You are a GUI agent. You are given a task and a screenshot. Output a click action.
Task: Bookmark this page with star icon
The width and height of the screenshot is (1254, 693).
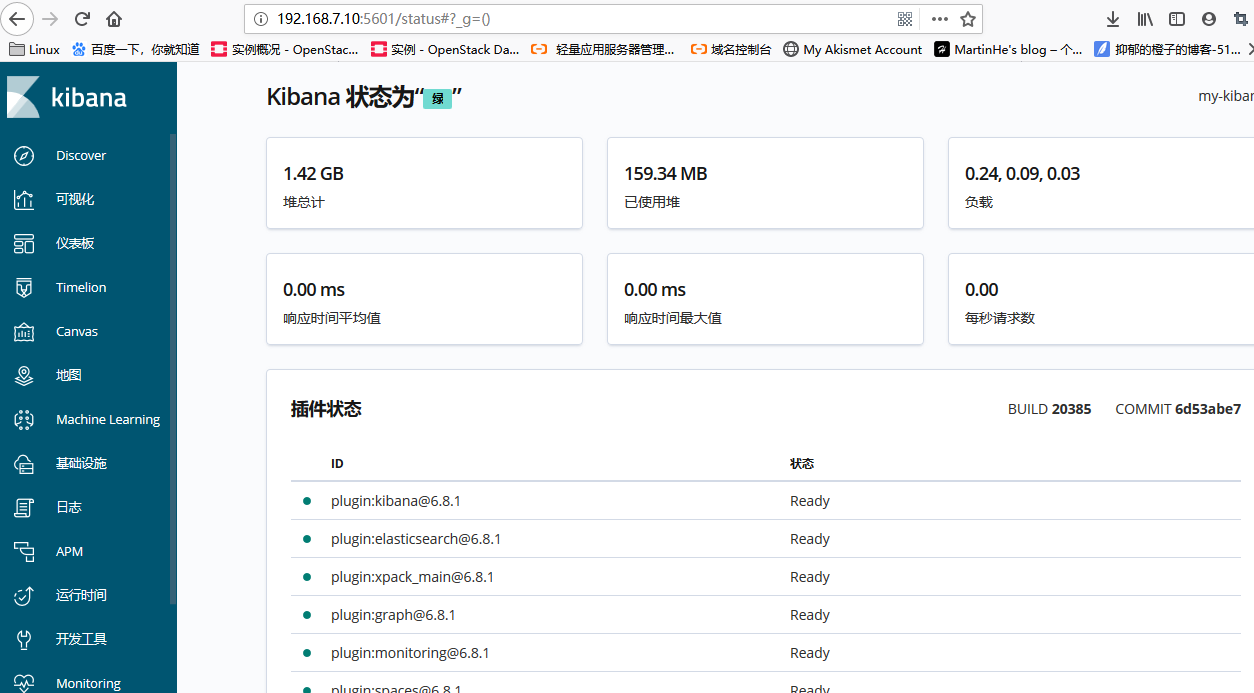point(967,19)
